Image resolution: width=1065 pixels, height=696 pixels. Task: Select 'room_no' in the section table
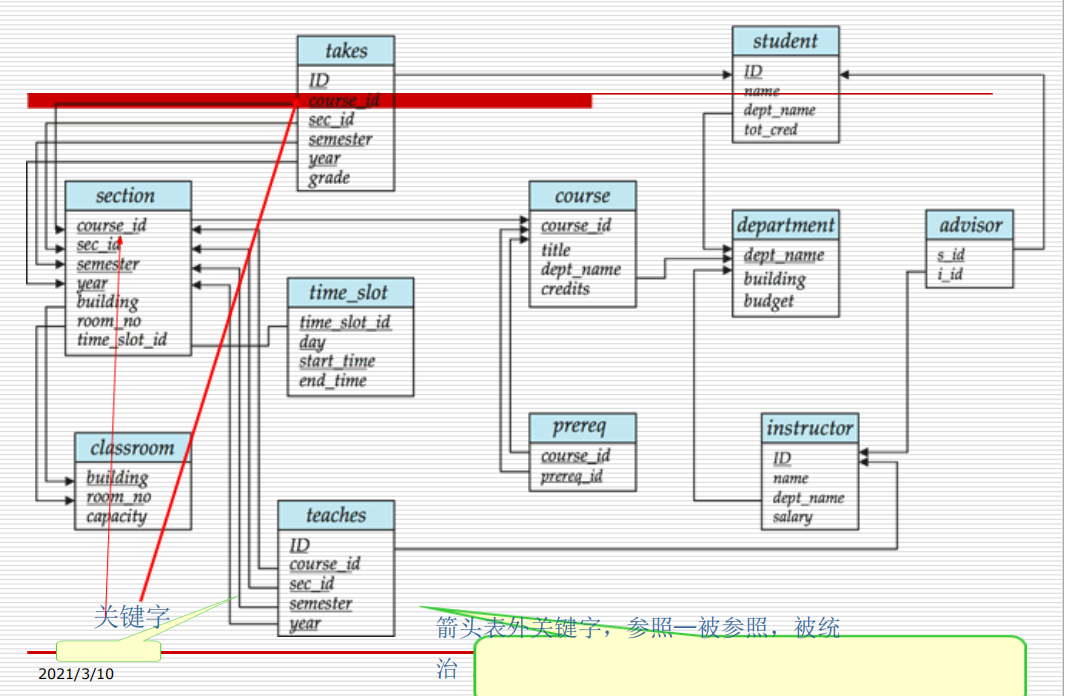[109, 320]
